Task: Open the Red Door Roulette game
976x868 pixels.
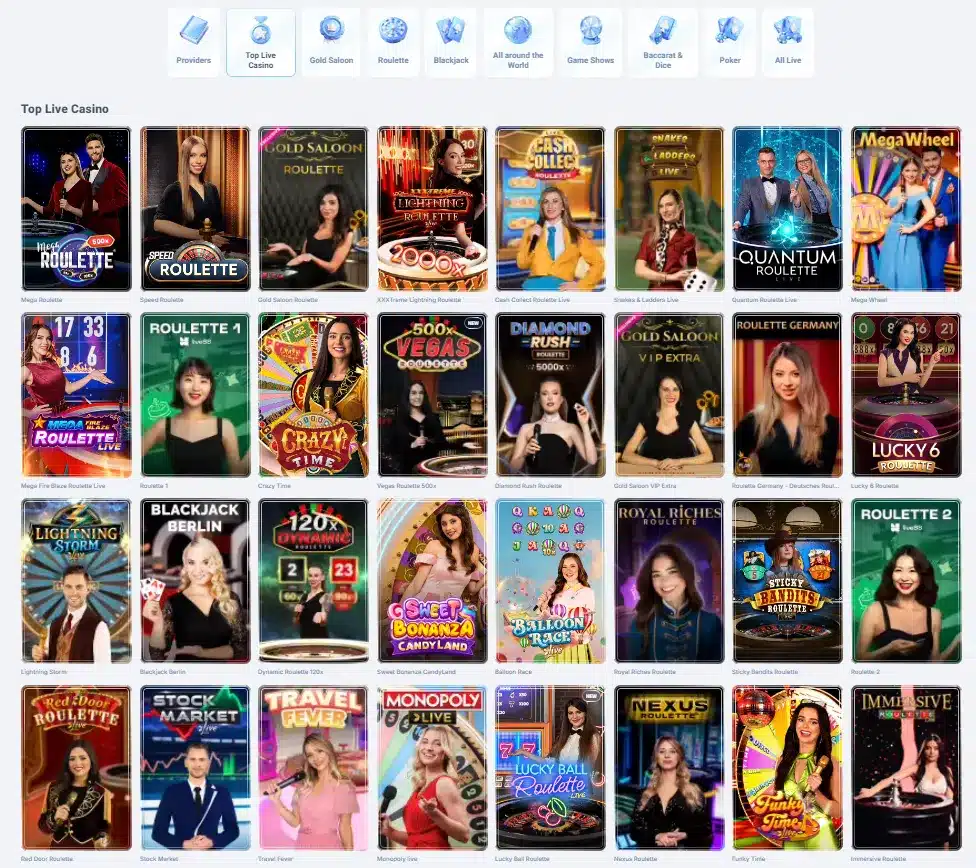Action: click(x=76, y=768)
